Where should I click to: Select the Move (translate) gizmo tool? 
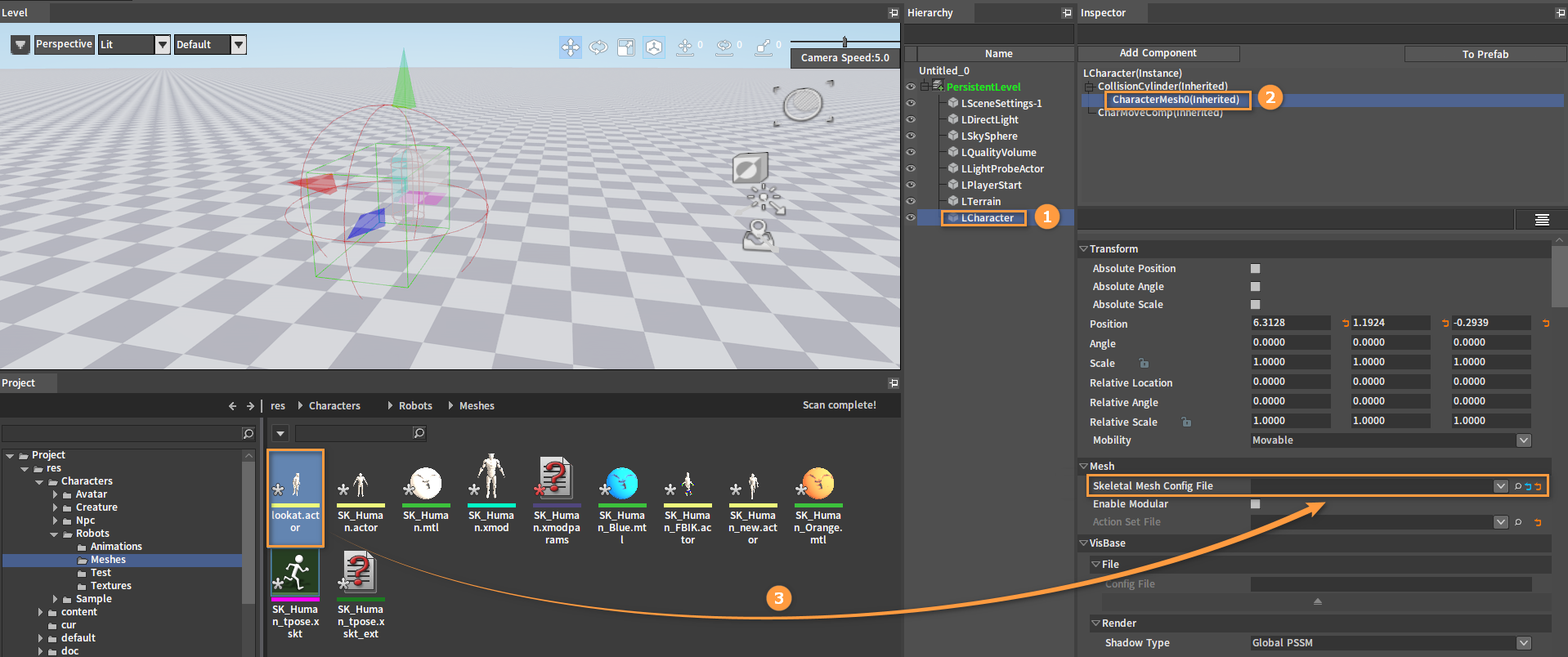(571, 47)
